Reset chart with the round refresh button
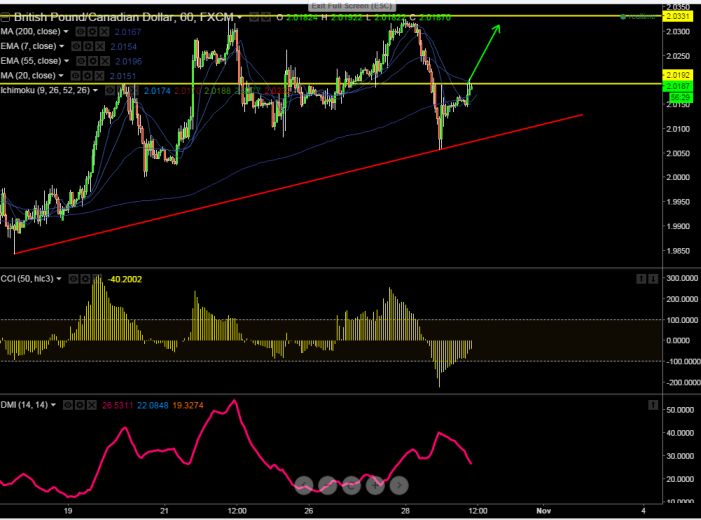 click(351, 485)
